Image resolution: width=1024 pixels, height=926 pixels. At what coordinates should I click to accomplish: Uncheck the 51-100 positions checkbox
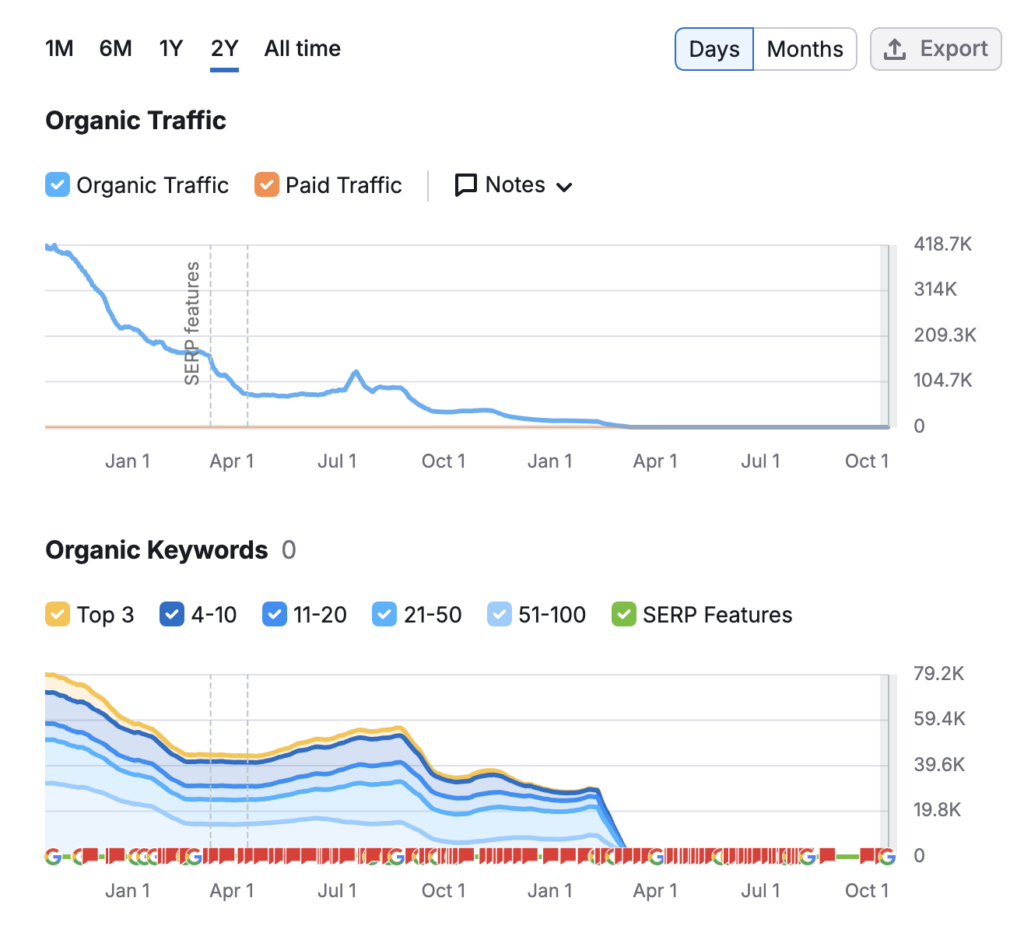(499, 614)
